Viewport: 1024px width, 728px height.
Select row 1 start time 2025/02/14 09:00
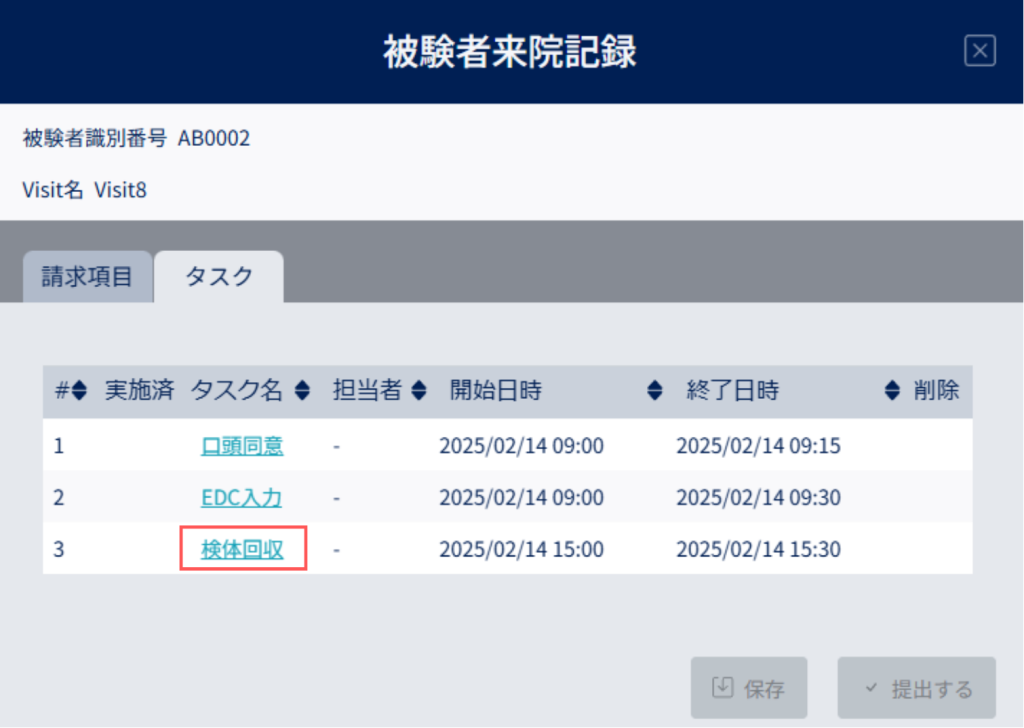[521, 446]
